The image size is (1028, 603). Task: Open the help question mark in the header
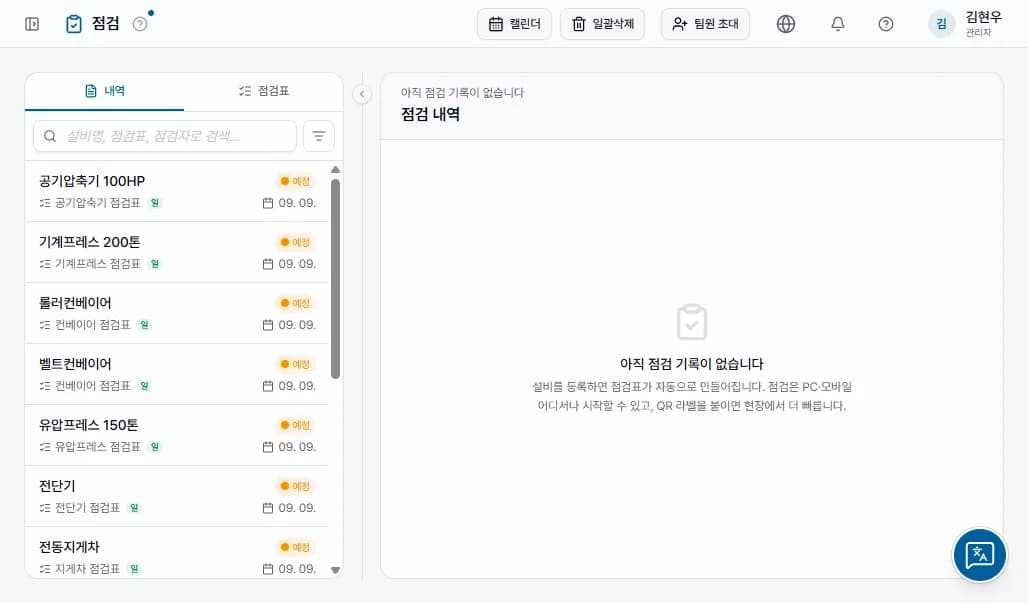[x=885, y=24]
